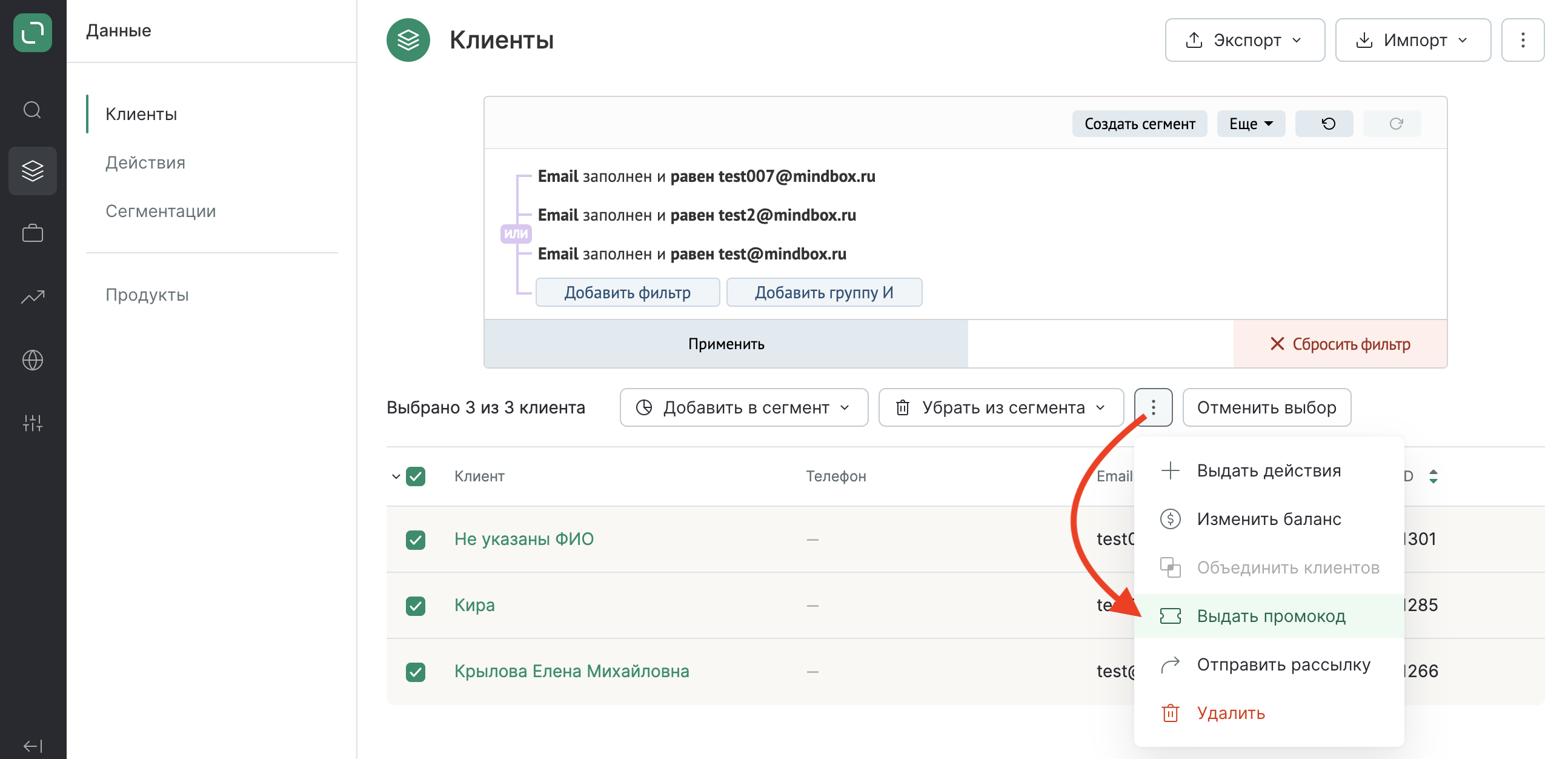This screenshot has height=759, width=1568.
Task: Click Телефон column header
Action: click(x=835, y=476)
